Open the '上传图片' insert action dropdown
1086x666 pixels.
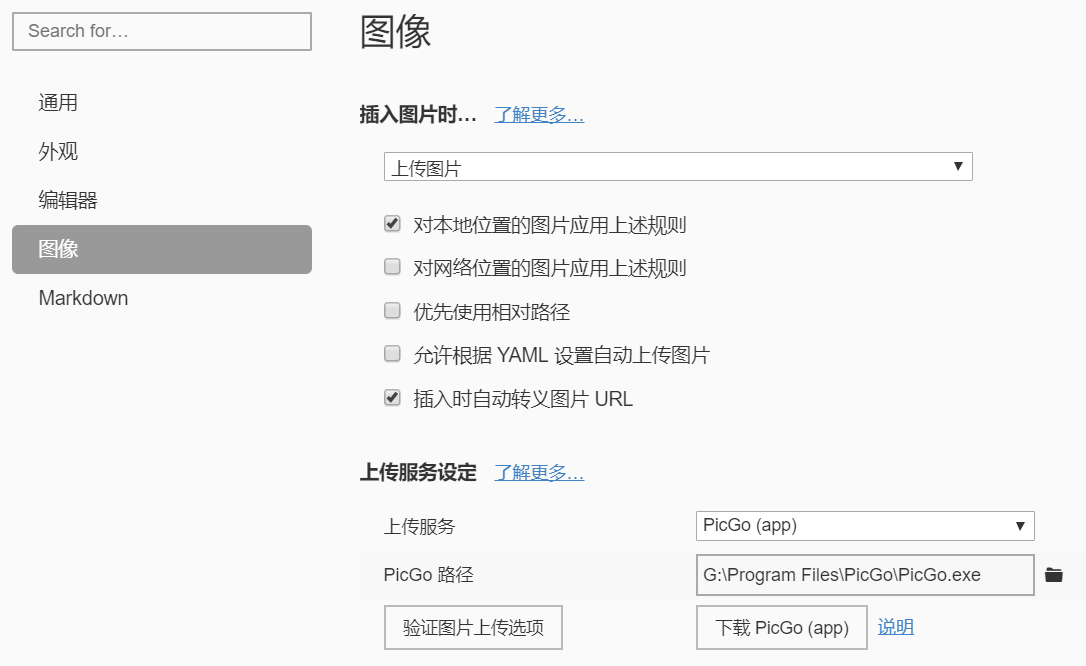click(678, 167)
